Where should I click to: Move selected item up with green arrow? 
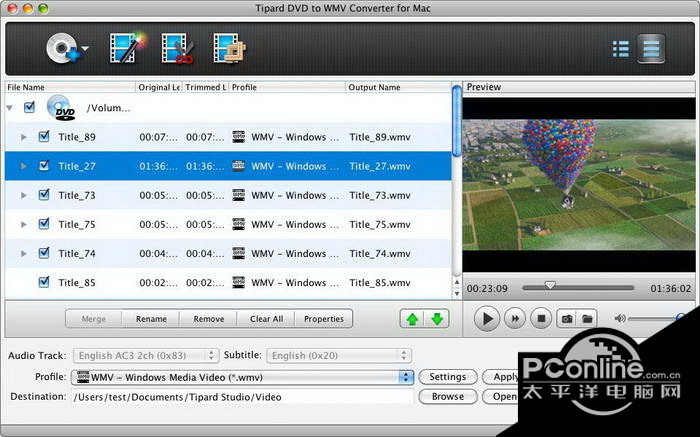pos(412,319)
